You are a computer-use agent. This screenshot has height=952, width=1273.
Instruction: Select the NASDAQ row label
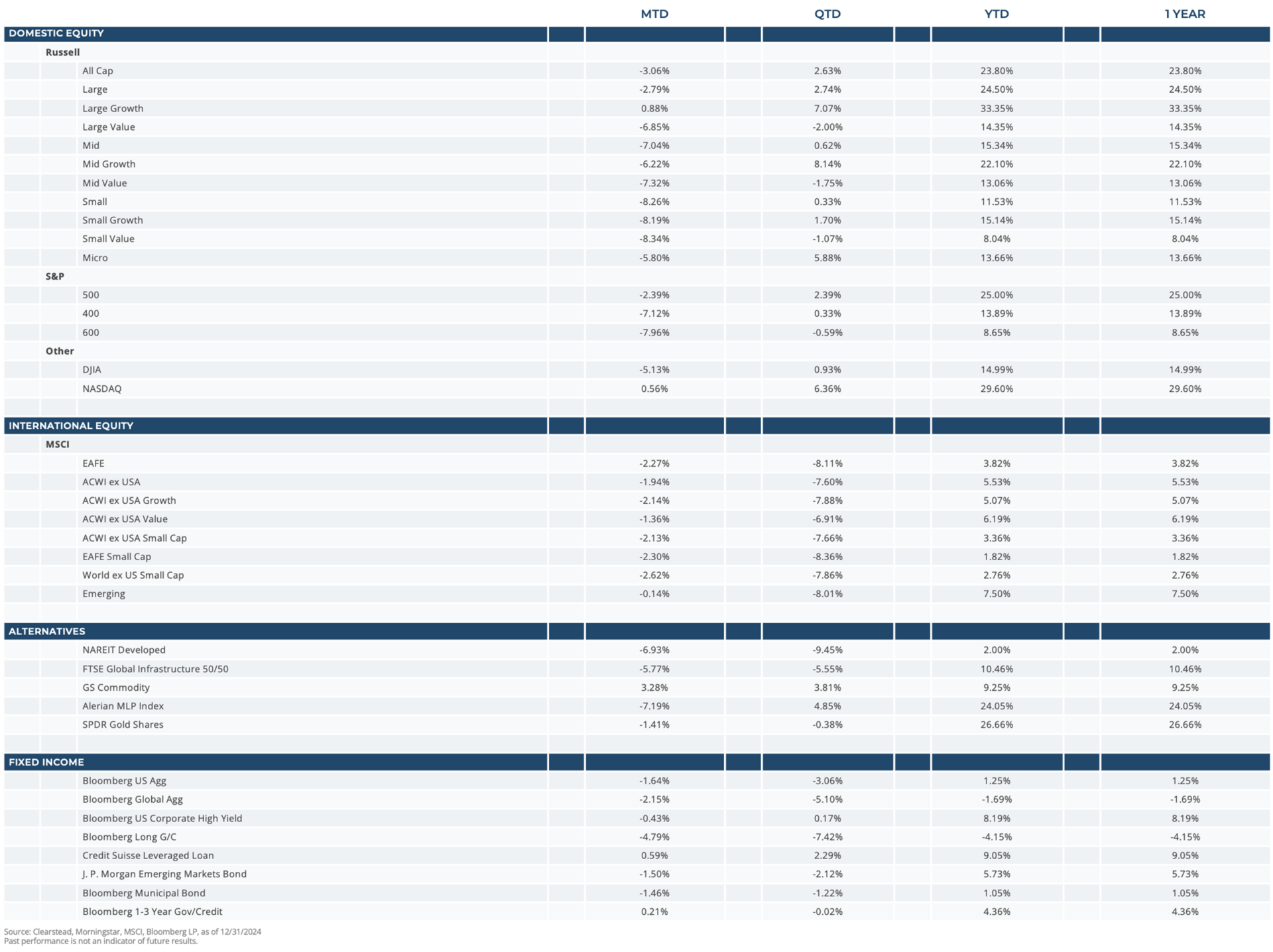tap(102, 388)
